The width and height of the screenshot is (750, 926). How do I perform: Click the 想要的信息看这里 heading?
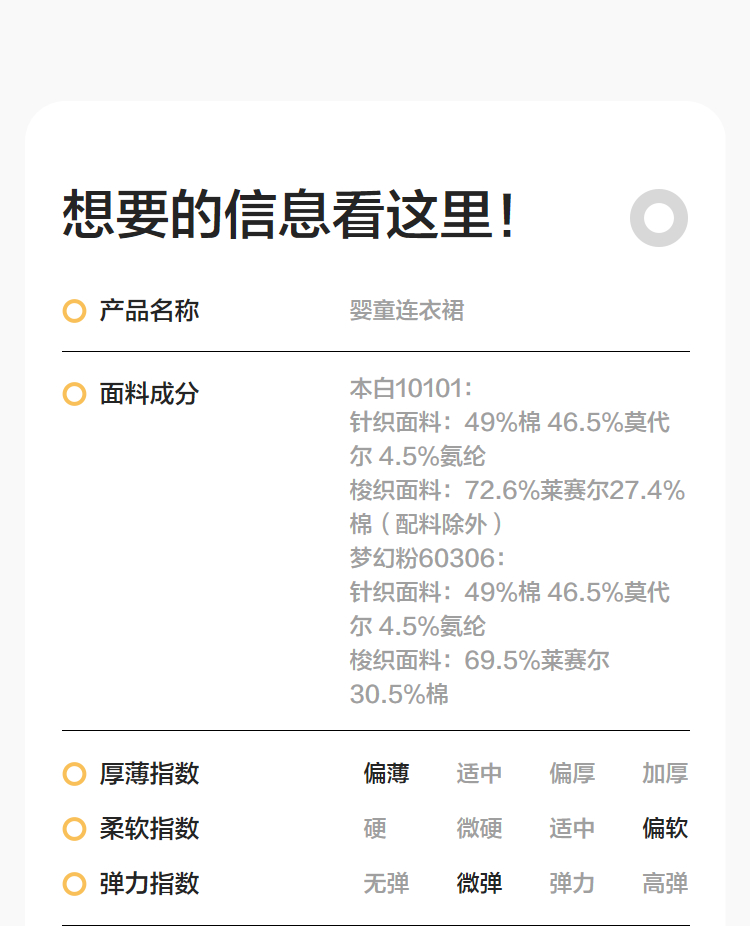coord(289,215)
